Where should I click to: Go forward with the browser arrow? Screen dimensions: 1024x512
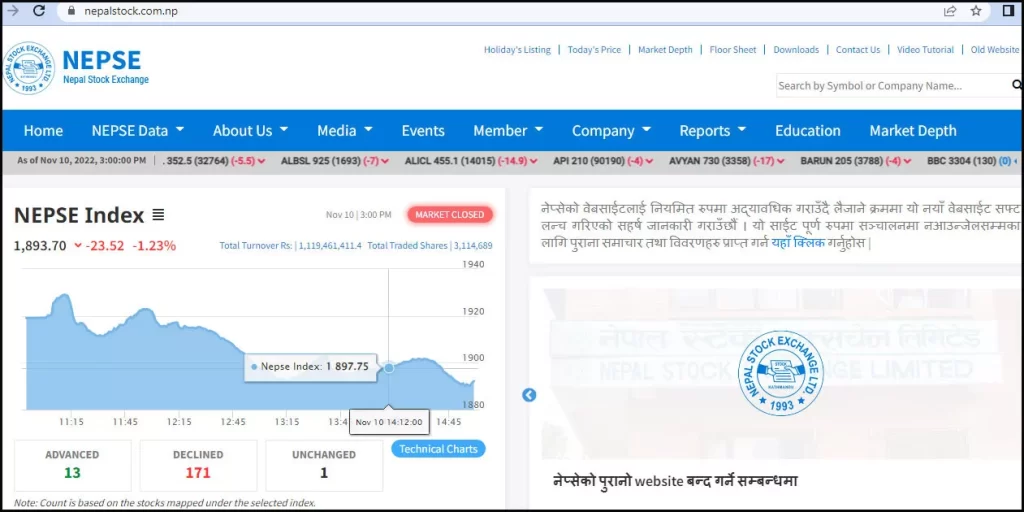point(12,10)
